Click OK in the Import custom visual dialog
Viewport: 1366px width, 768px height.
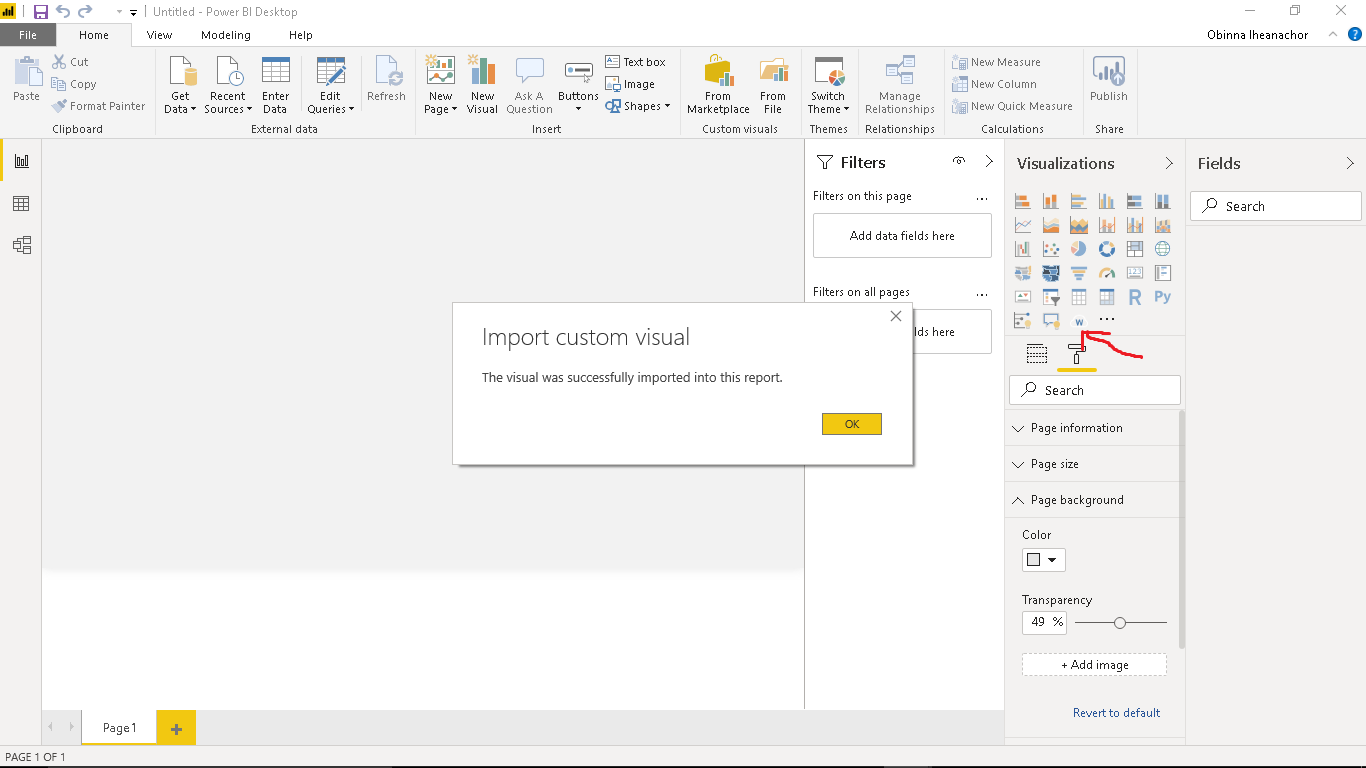coord(852,424)
